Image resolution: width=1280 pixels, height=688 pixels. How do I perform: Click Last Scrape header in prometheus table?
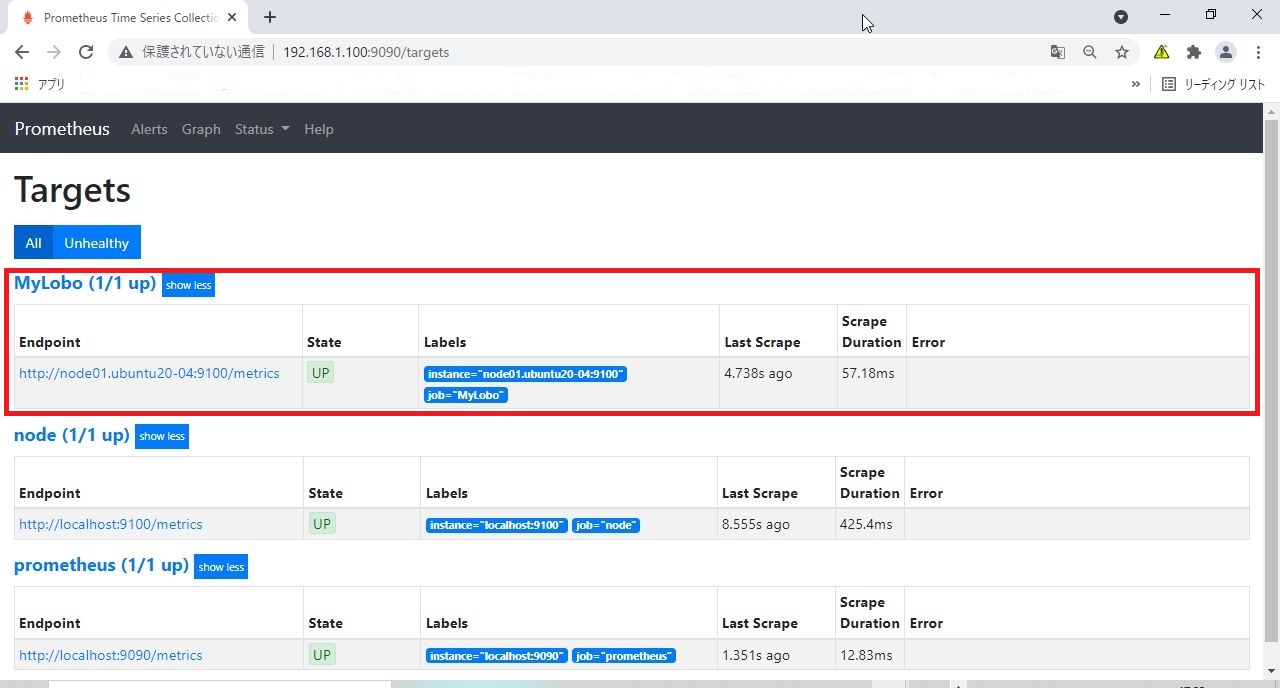(x=760, y=623)
